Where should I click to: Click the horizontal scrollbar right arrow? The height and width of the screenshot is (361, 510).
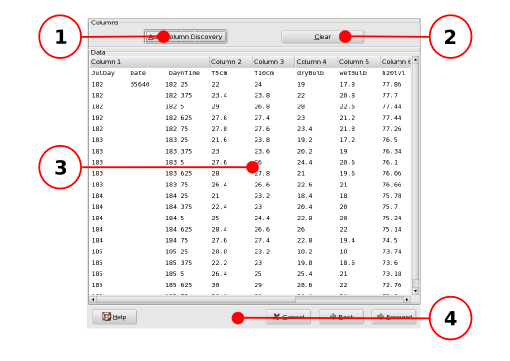407,299
